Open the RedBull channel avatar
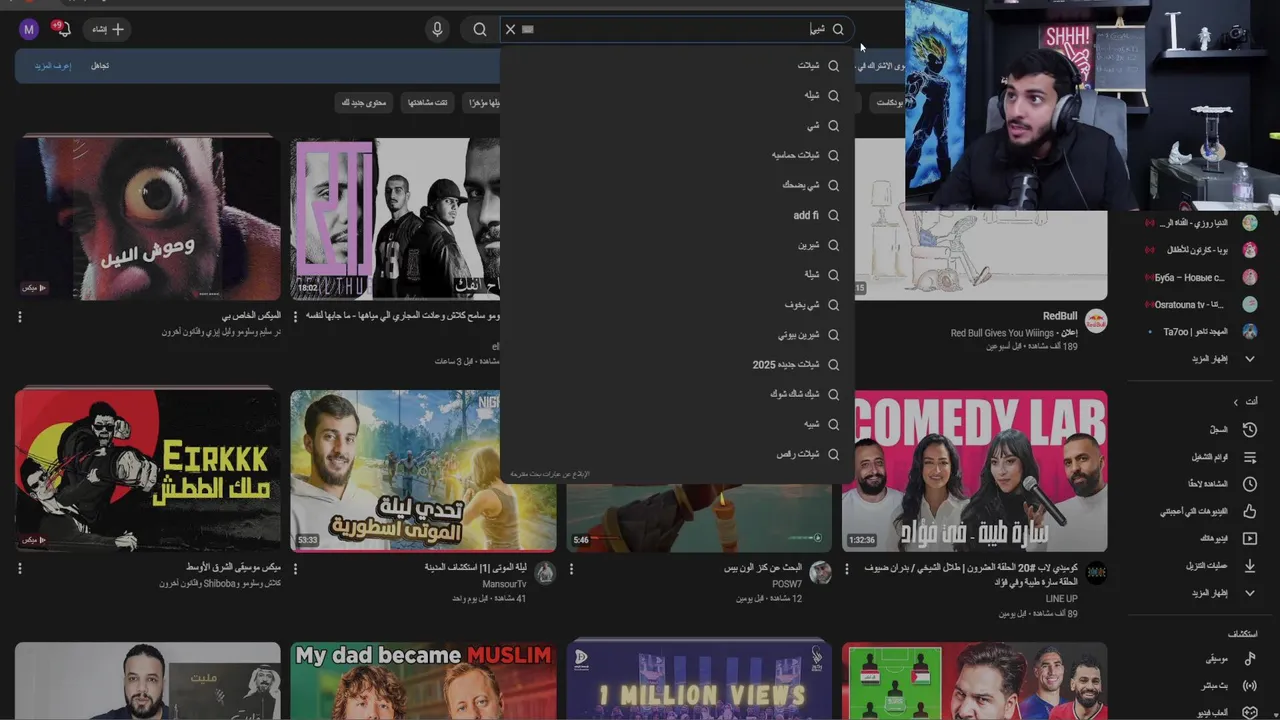The height and width of the screenshot is (720, 1280). click(x=1096, y=321)
